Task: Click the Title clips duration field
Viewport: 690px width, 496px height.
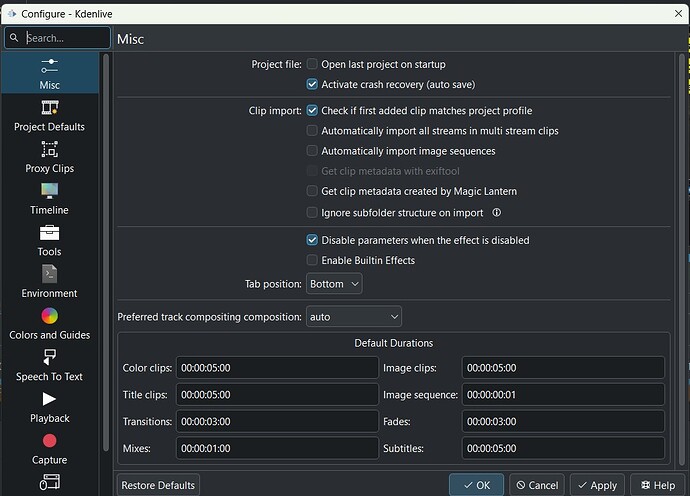Action: click(277, 394)
